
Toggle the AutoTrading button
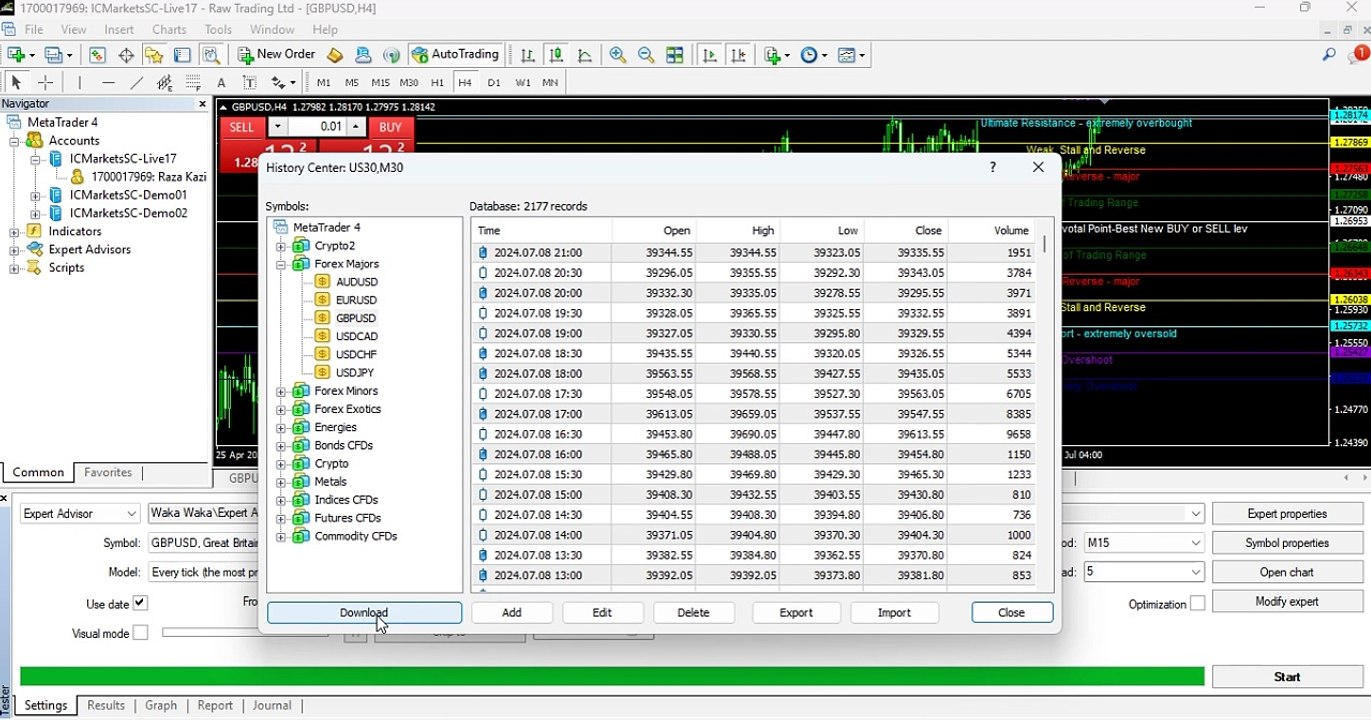tap(455, 55)
